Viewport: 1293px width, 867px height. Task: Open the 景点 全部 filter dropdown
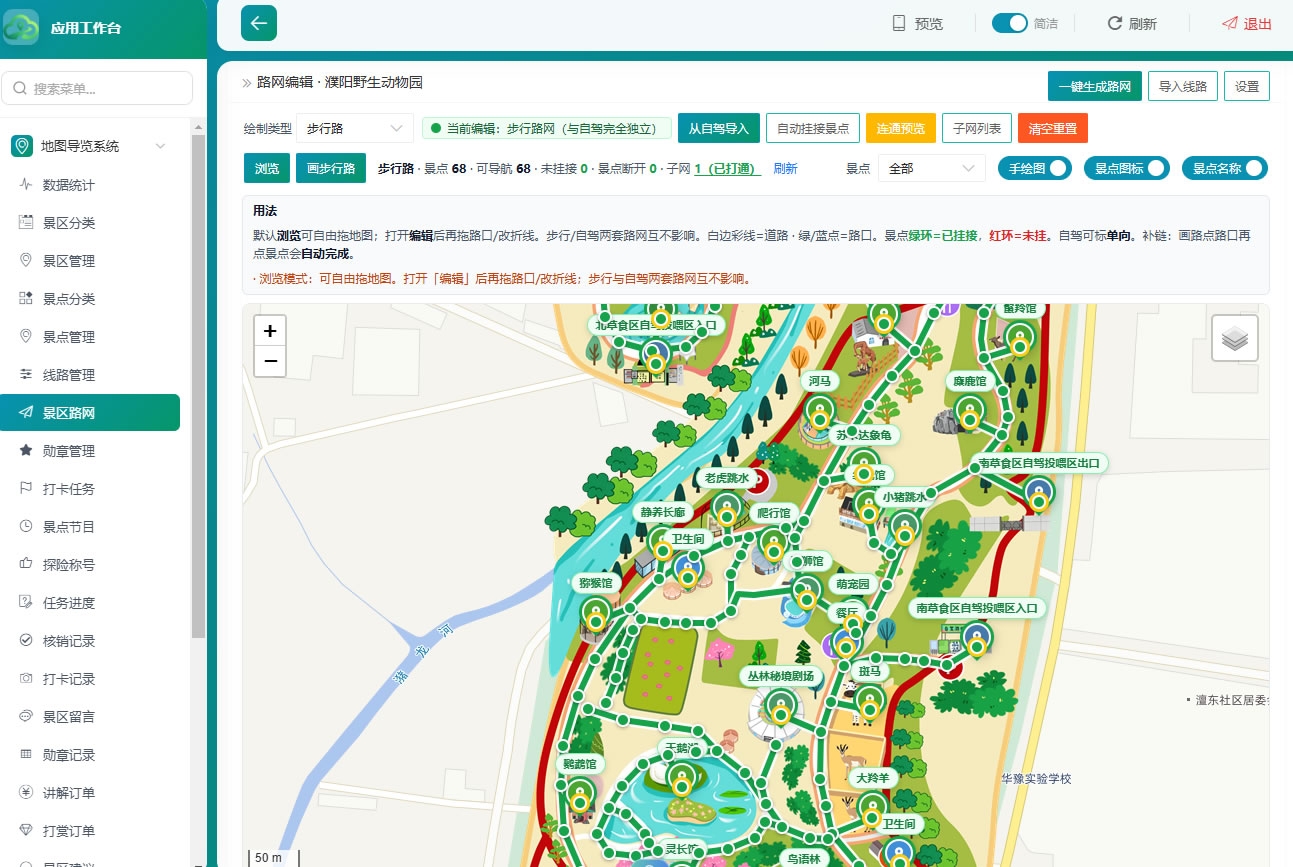click(x=932, y=168)
